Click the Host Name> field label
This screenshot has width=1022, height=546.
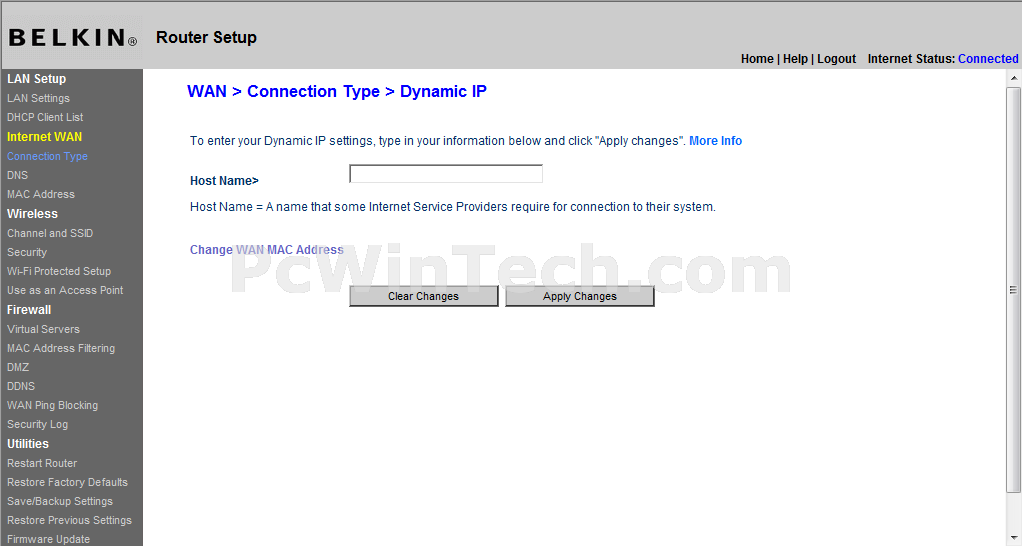click(x=224, y=180)
